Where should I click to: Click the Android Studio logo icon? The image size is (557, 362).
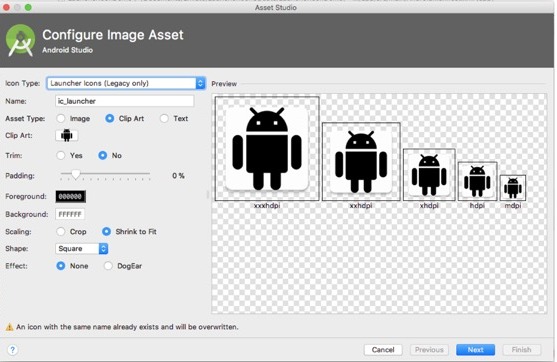[21, 40]
